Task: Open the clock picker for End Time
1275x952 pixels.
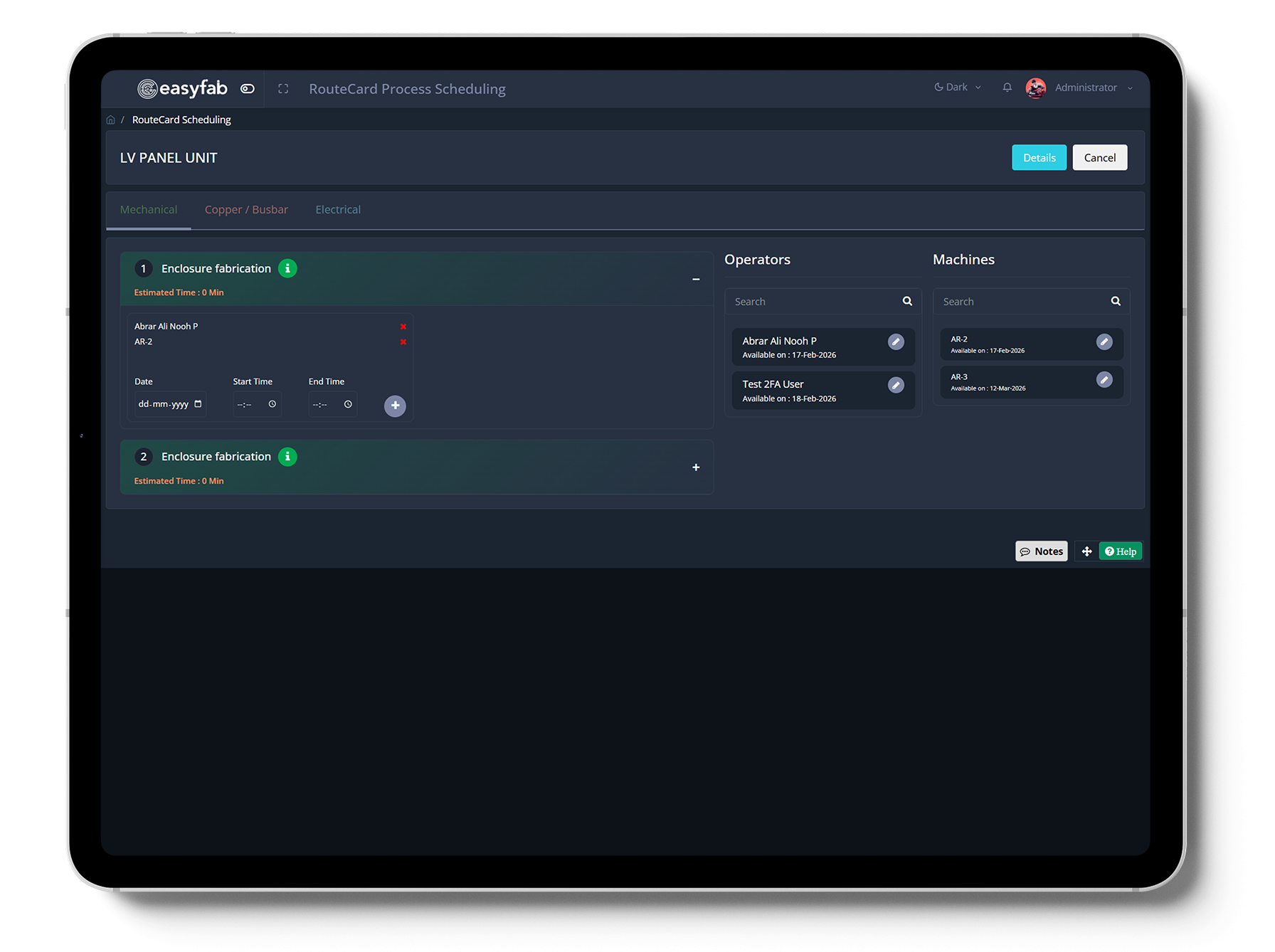Action: [x=348, y=404]
